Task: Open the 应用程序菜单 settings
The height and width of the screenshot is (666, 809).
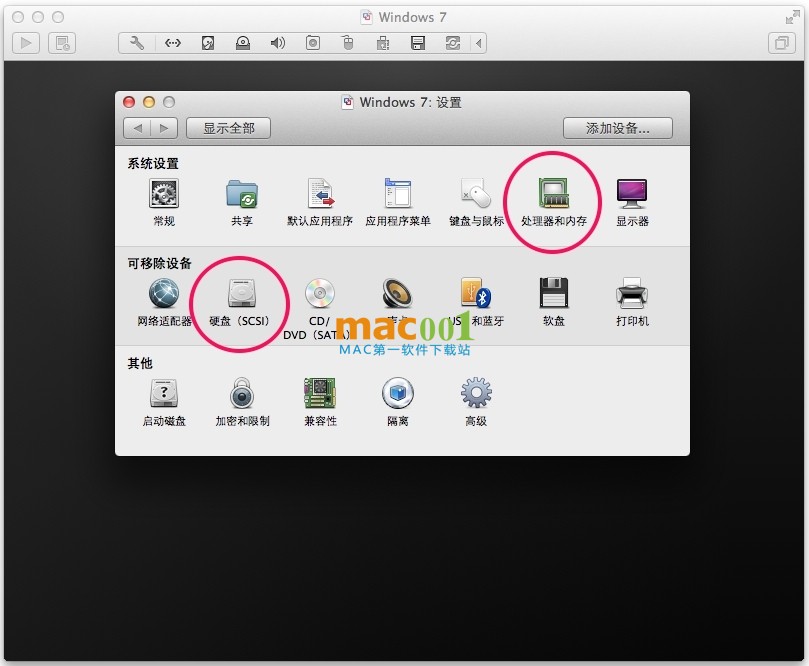Action: pos(398,203)
